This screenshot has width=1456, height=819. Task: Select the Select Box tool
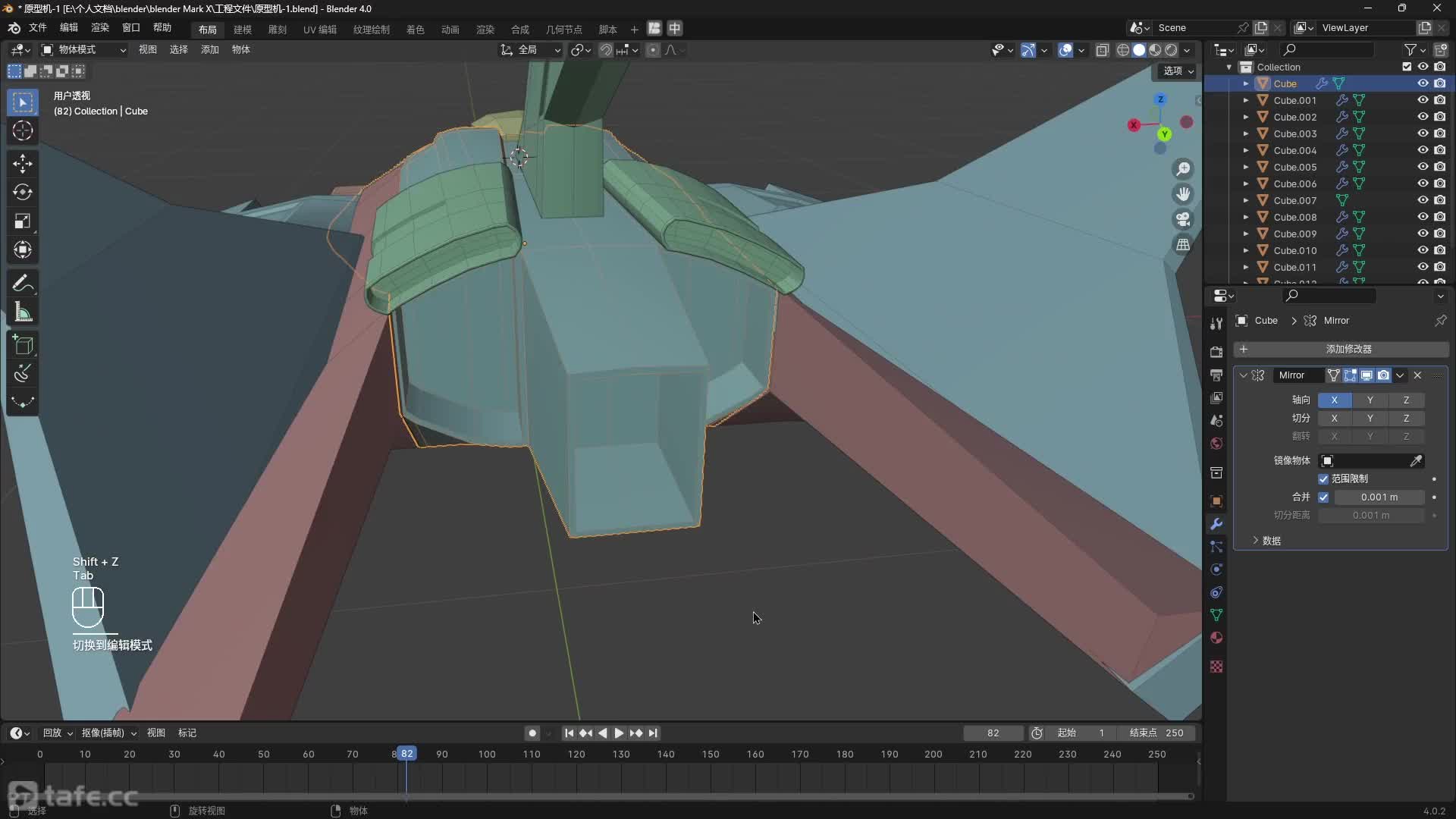(23, 102)
